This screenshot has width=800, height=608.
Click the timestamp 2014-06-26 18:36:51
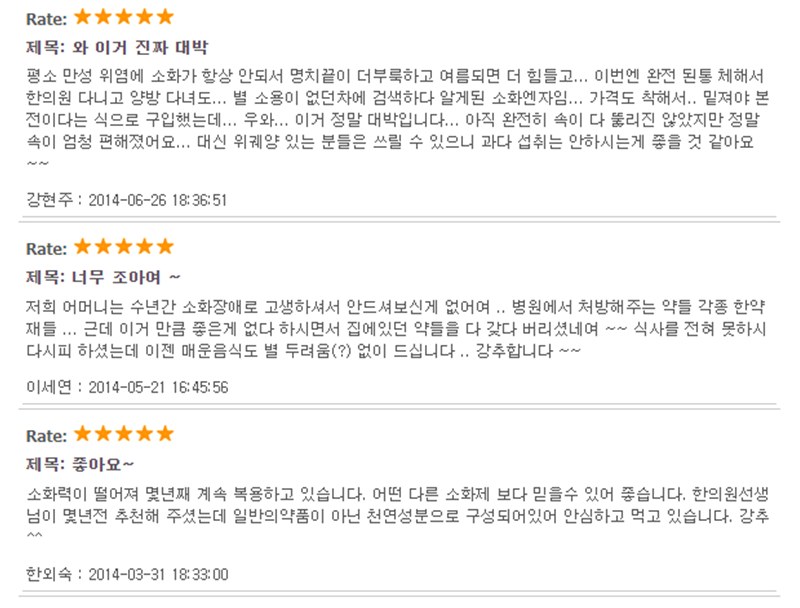click(x=157, y=200)
